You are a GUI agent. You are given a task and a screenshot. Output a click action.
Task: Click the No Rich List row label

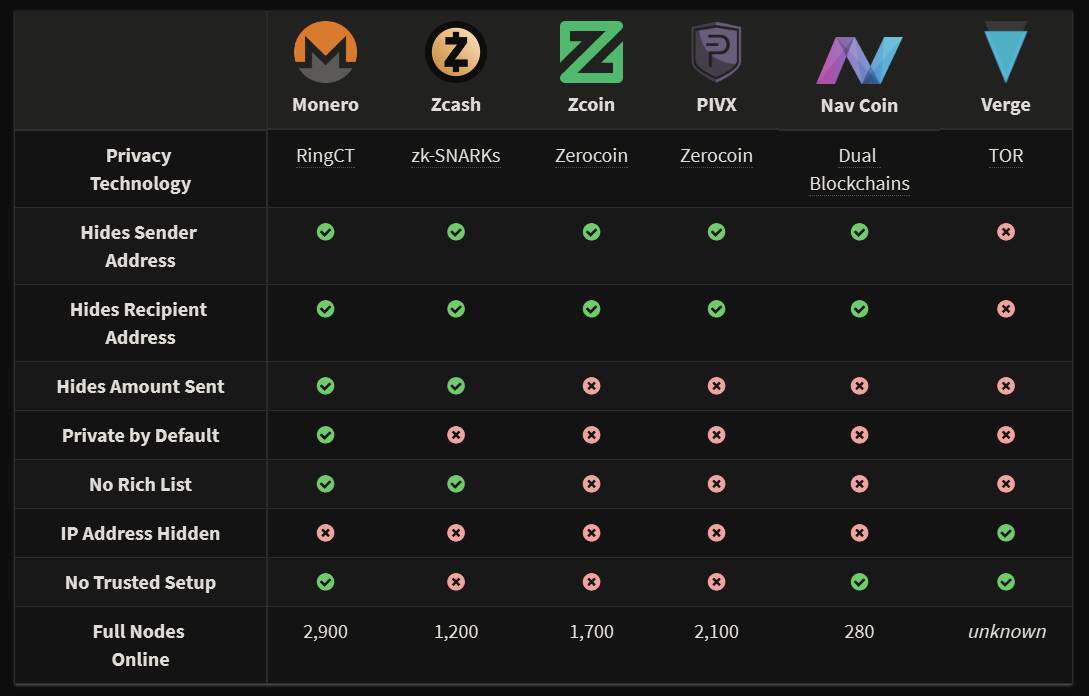(x=140, y=484)
